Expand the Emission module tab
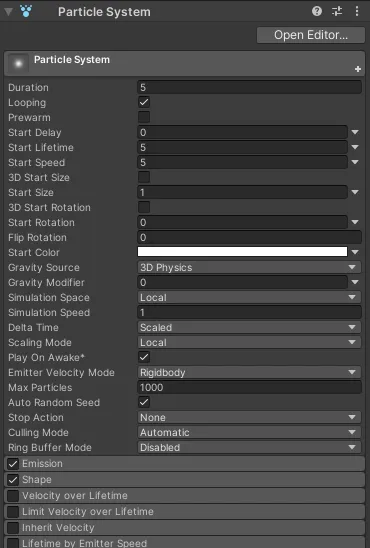This screenshot has width=370, height=548. [x=185, y=464]
